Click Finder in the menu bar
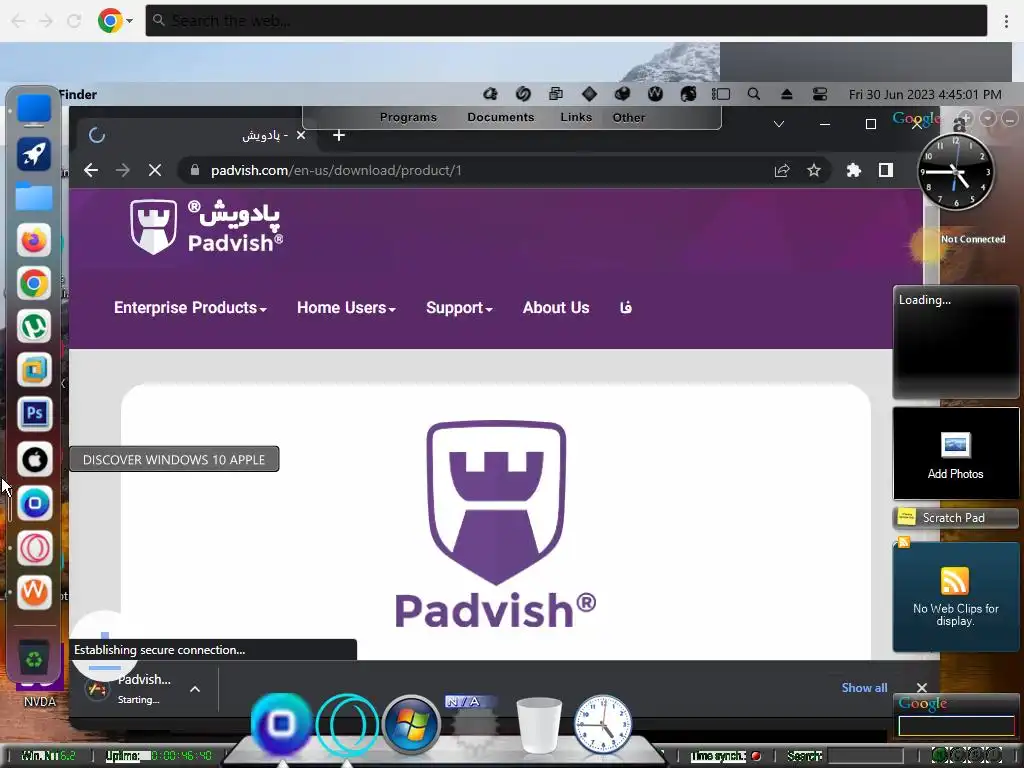 coord(77,95)
